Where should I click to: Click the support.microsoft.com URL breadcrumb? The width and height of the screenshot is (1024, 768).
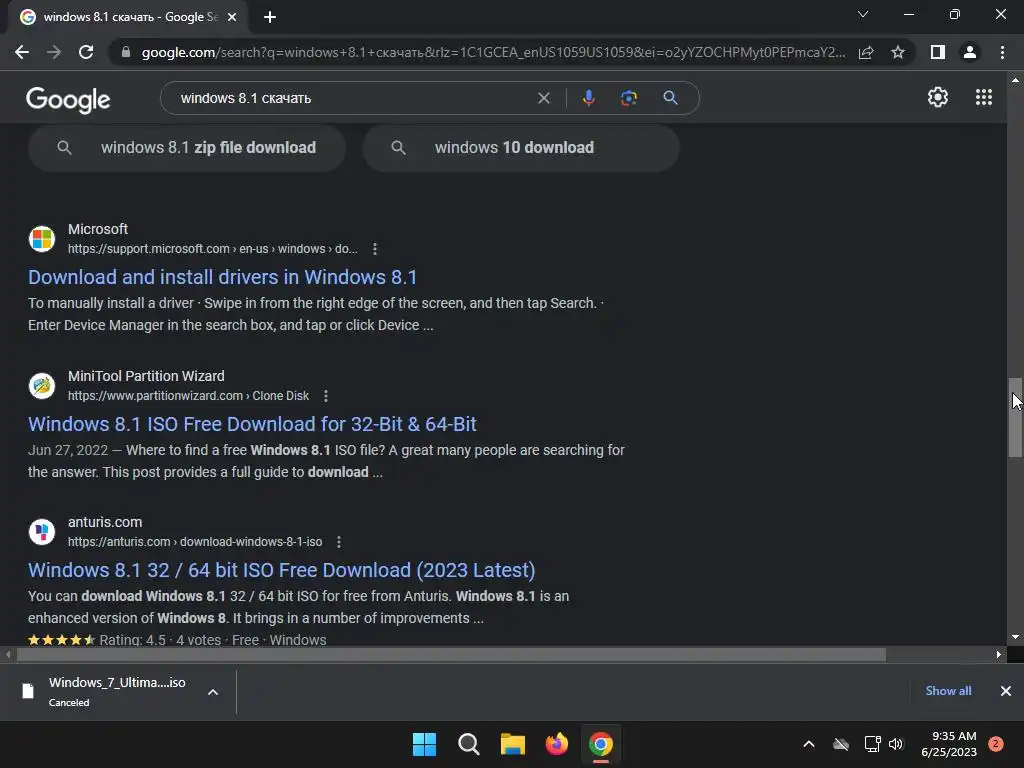coord(213,249)
